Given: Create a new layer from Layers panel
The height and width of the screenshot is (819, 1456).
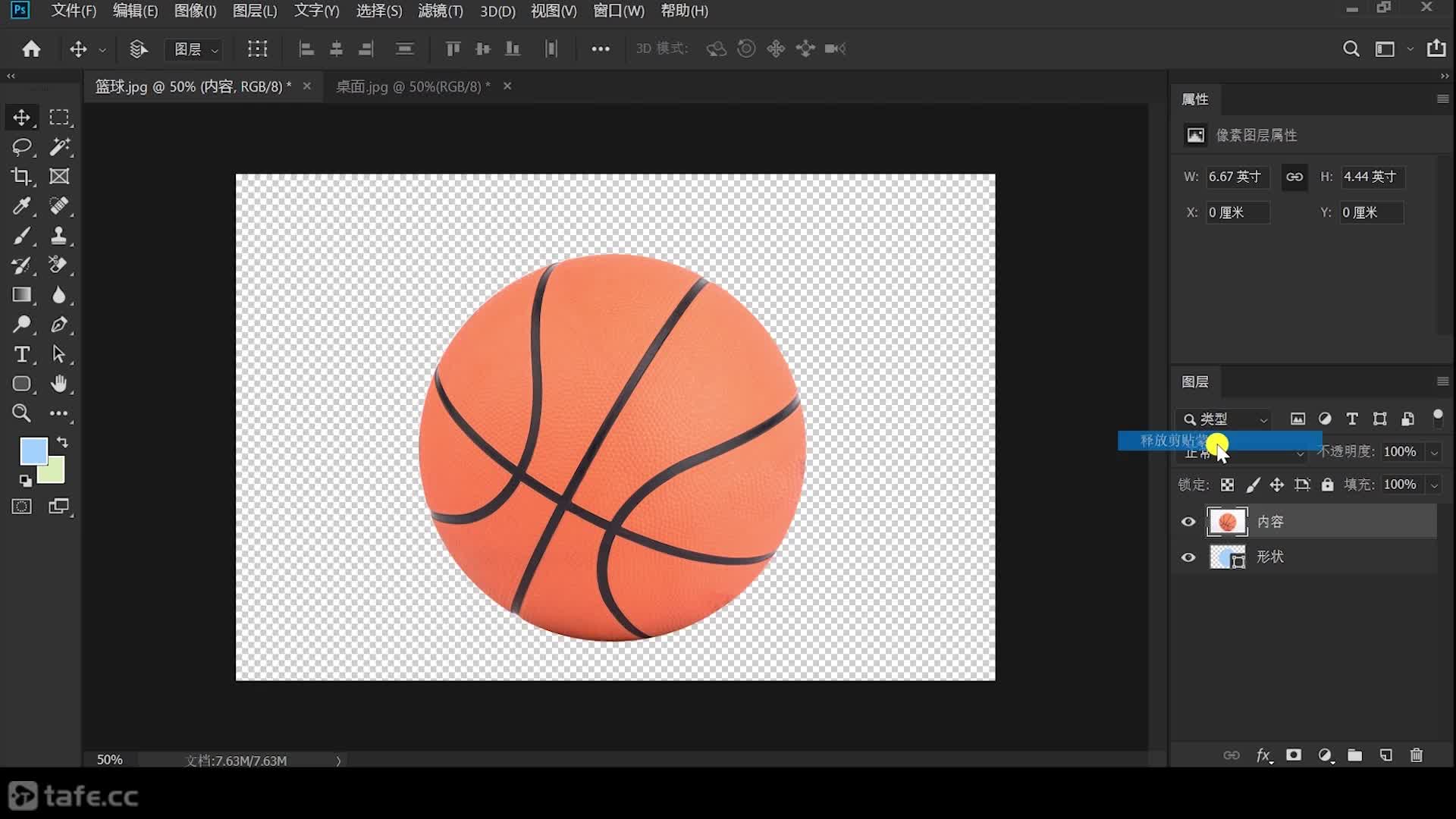Looking at the screenshot, I should tap(1385, 755).
